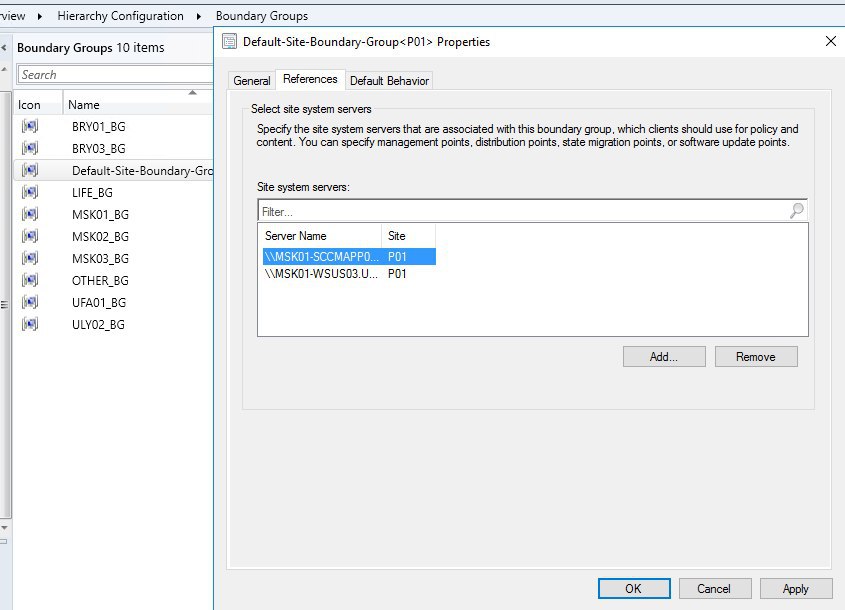Click the site P01 cell of MSK01-WSUS03 row
The height and width of the screenshot is (610, 845).
tap(397, 274)
